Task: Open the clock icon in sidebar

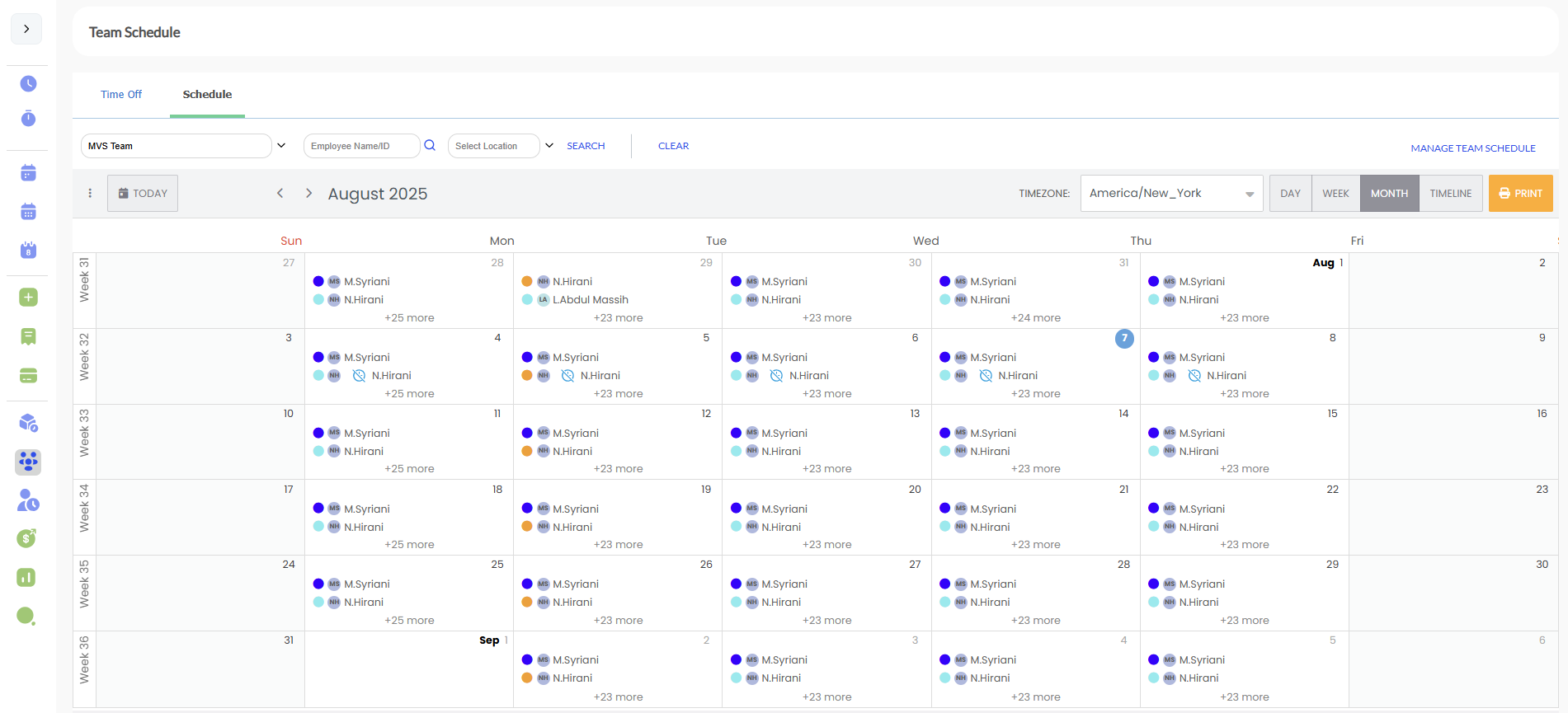Action: point(28,83)
